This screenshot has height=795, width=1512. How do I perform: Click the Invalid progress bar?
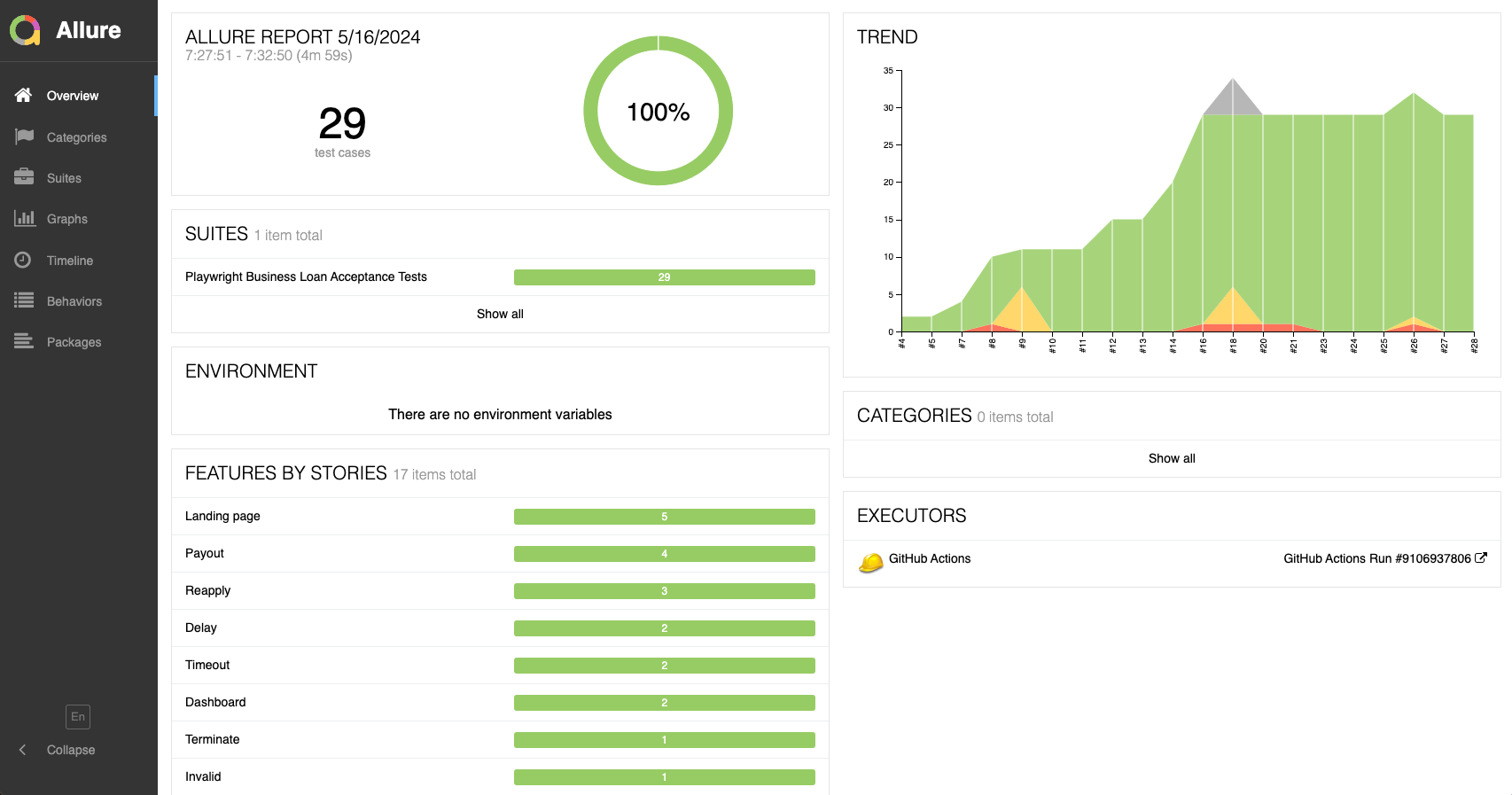pos(665,777)
